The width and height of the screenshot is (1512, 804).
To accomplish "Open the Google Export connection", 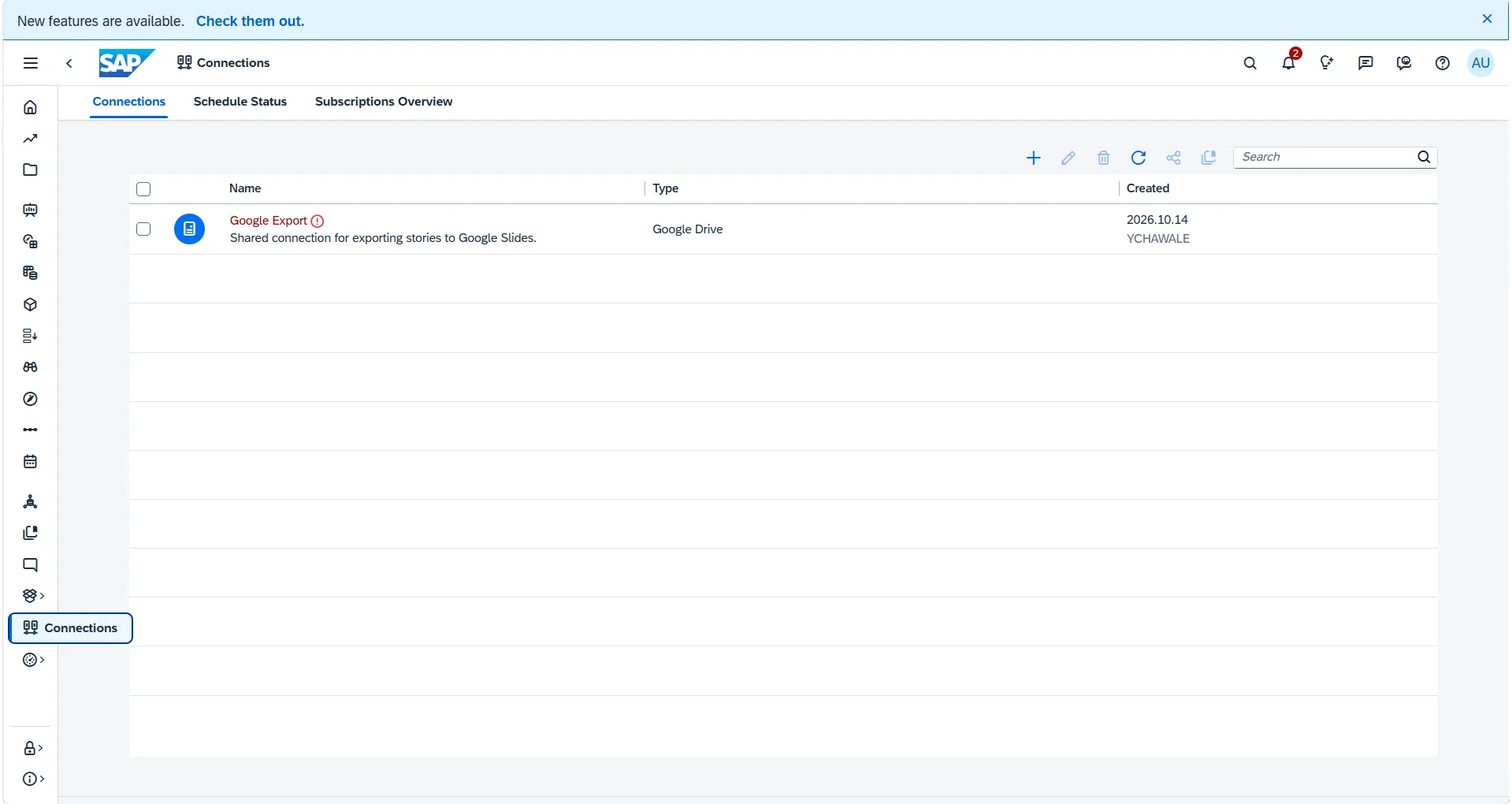I will click(268, 221).
